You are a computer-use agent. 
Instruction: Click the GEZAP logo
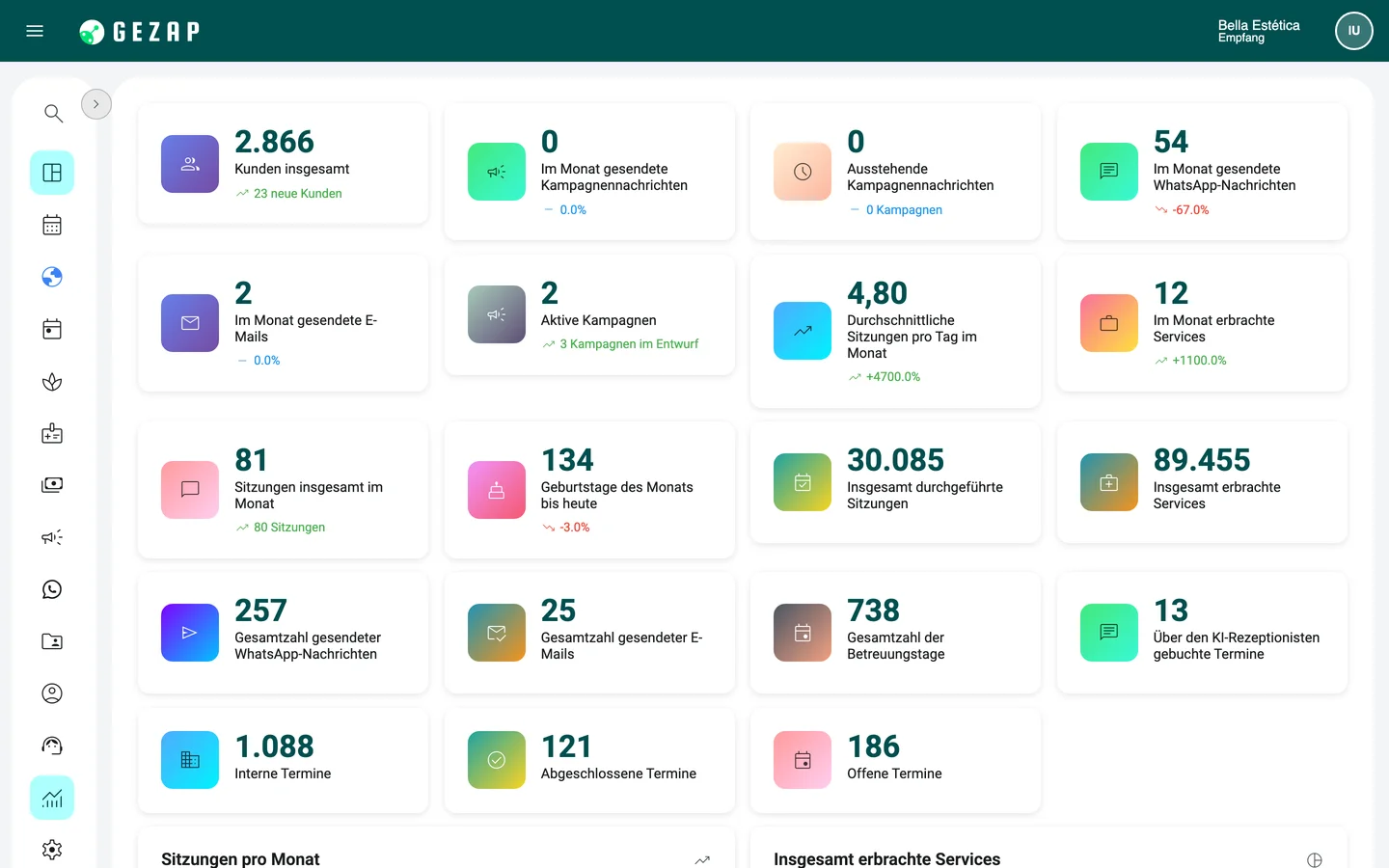pos(140,32)
